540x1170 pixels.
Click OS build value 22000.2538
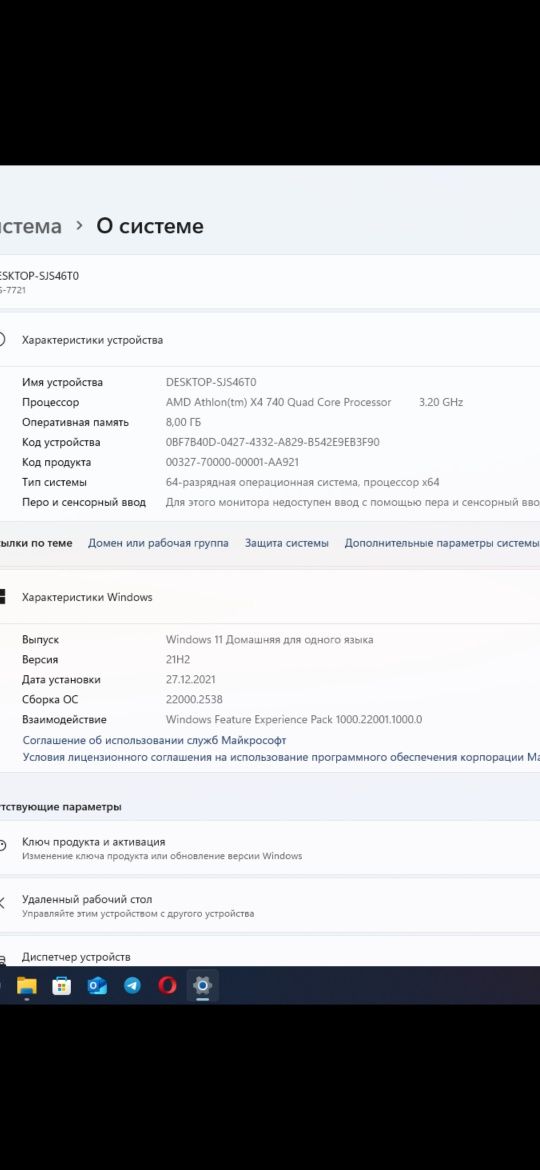point(194,700)
